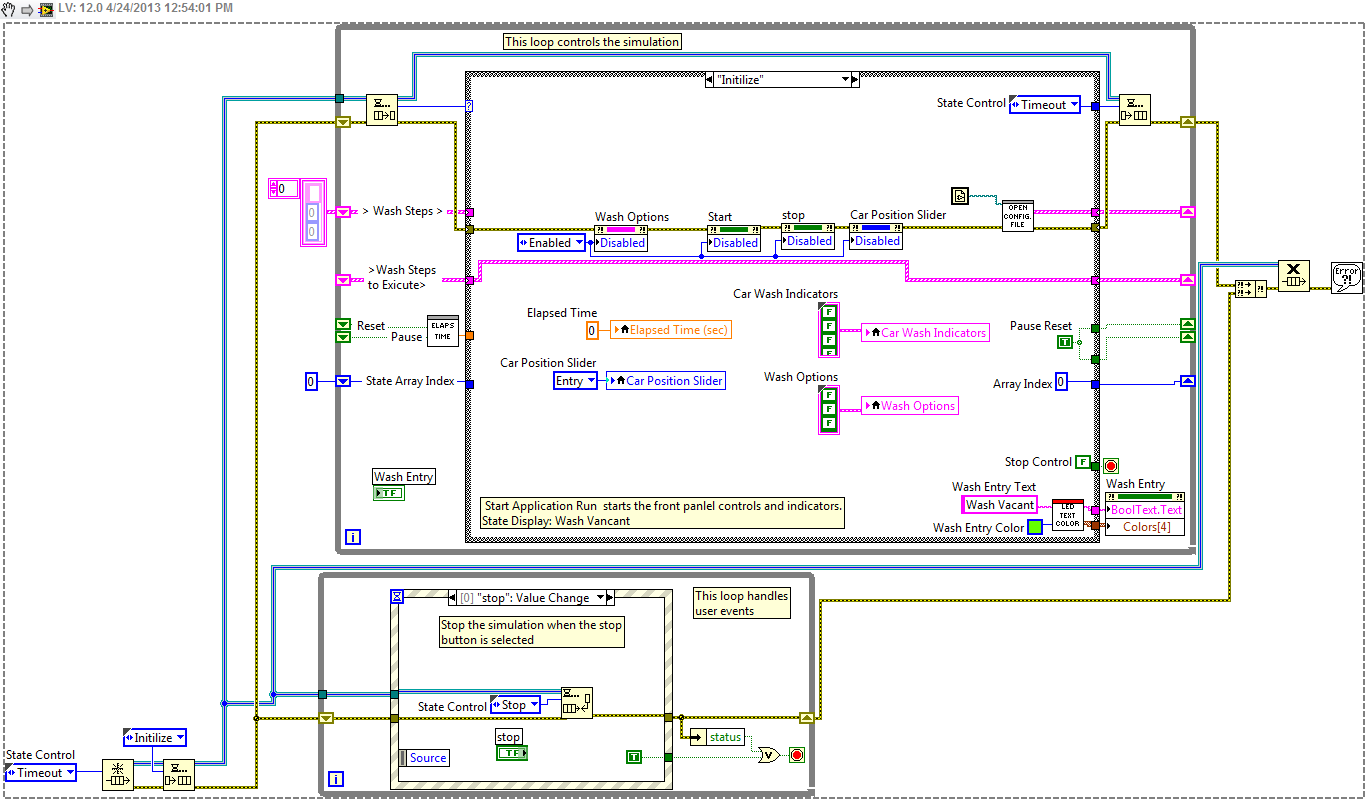Toggle the Stop Control False constant
This screenshot has width=1368, height=802.
[x=1082, y=462]
